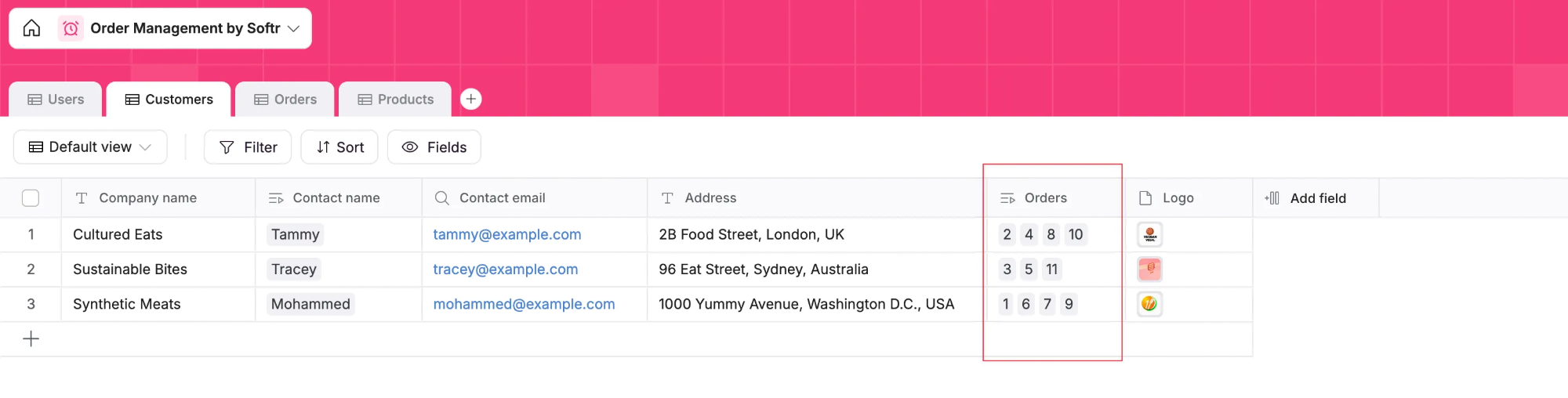Open linked order 6 for Synthetic Meats
The width and height of the screenshot is (1568, 398).
(x=1025, y=304)
